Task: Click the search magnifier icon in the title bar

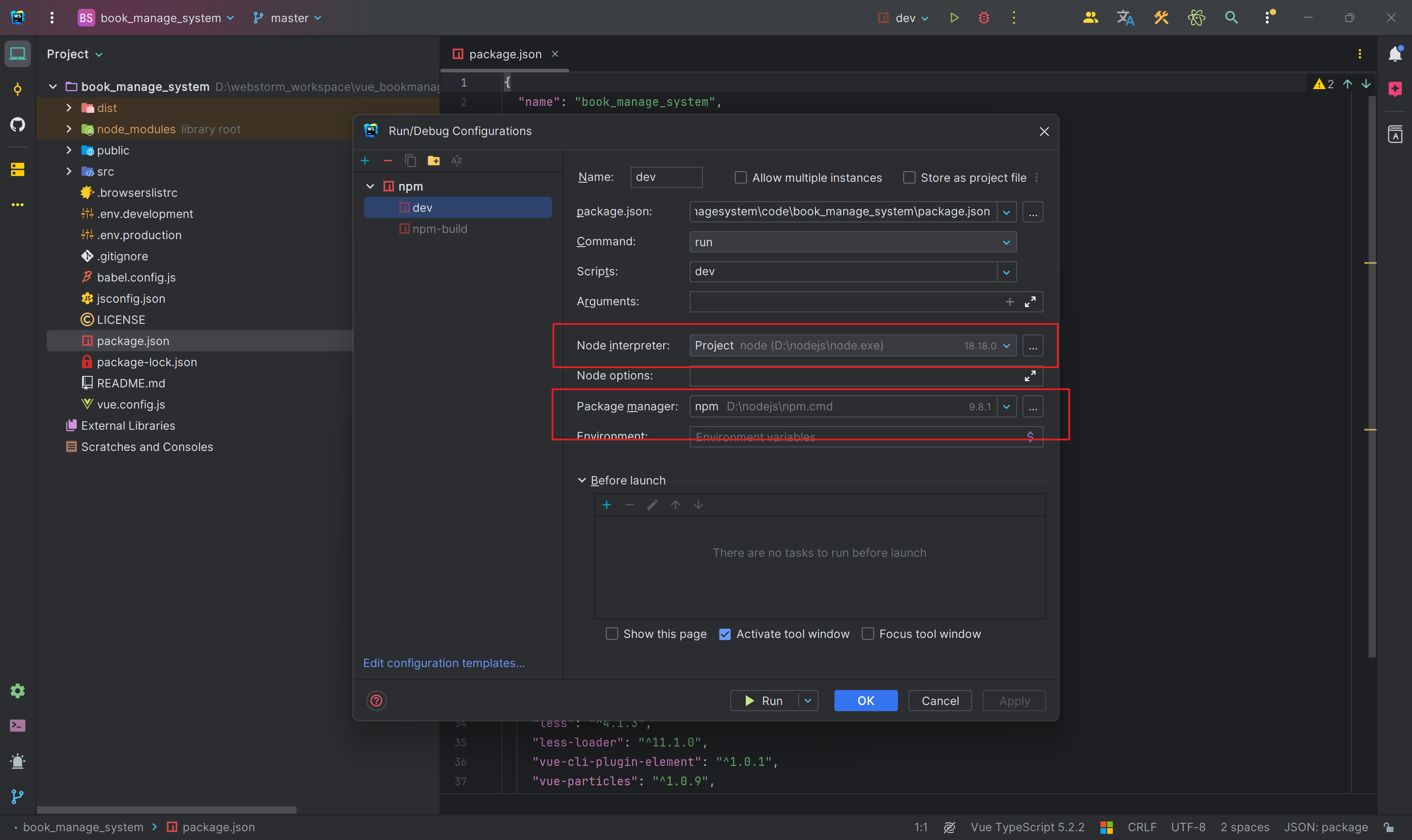Action: pyautogui.click(x=1231, y=18)
